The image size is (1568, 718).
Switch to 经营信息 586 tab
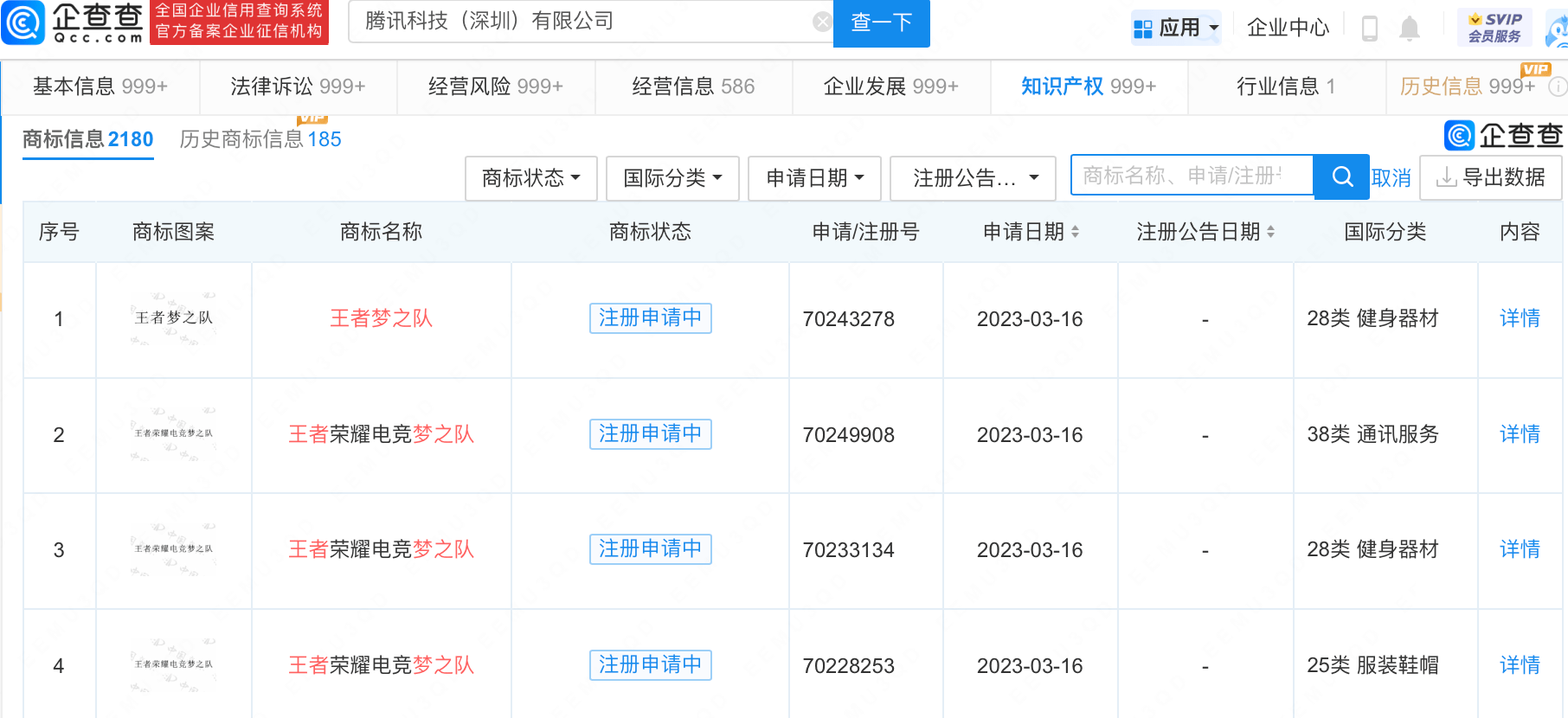693,87
